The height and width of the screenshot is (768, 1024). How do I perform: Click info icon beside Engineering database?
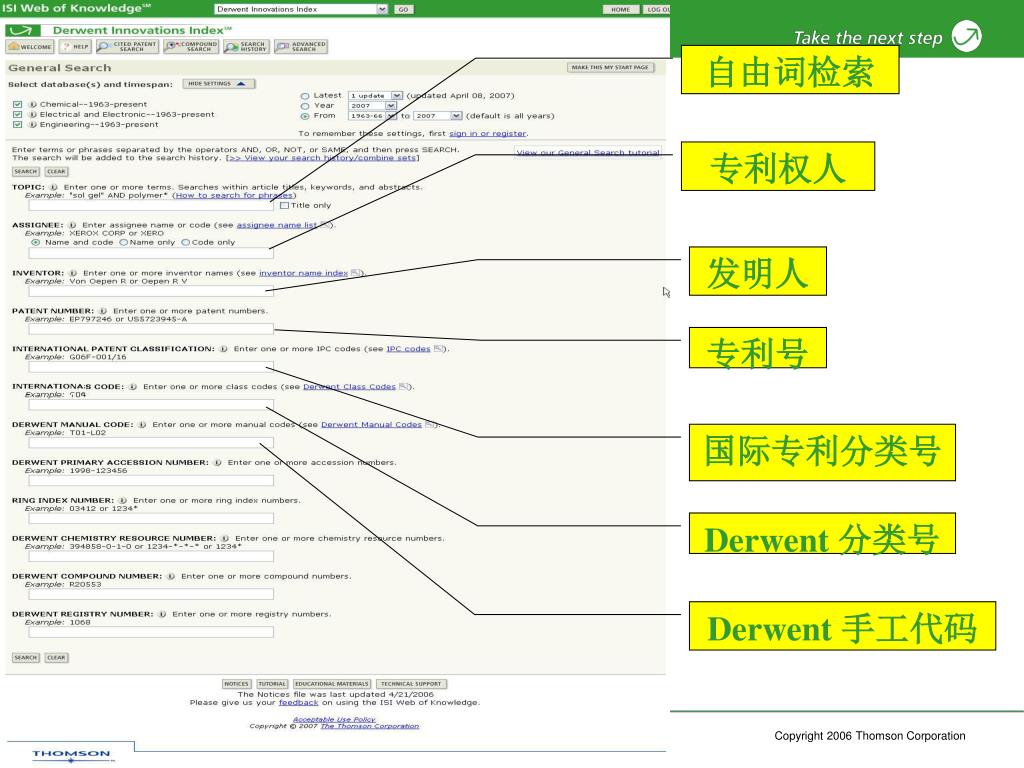pyautogui.click(x=32, y=125)
